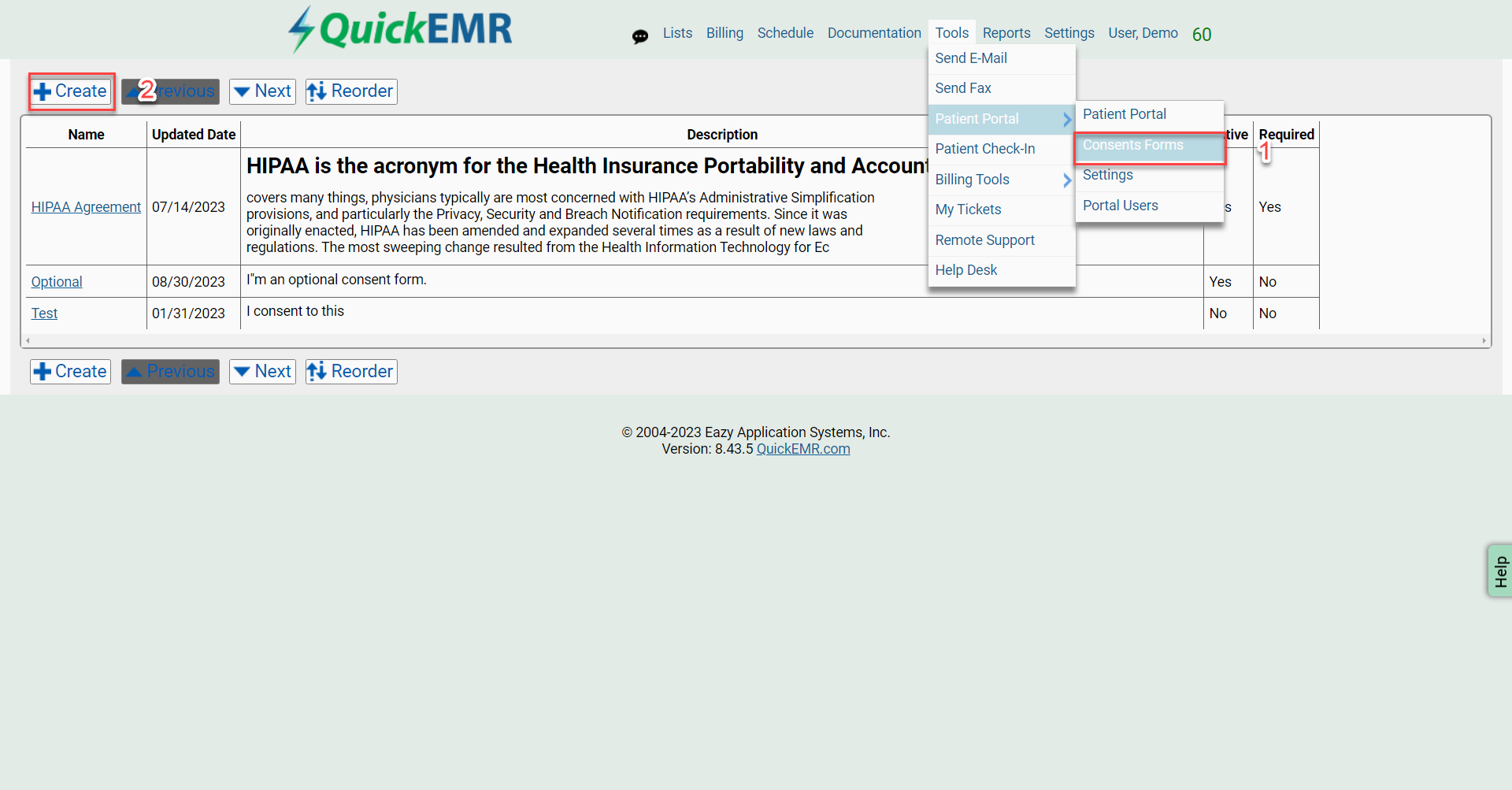This screenshot has width=1512, height=790.
Task: Open the Test consent form link
Action: tap(44, 313)
